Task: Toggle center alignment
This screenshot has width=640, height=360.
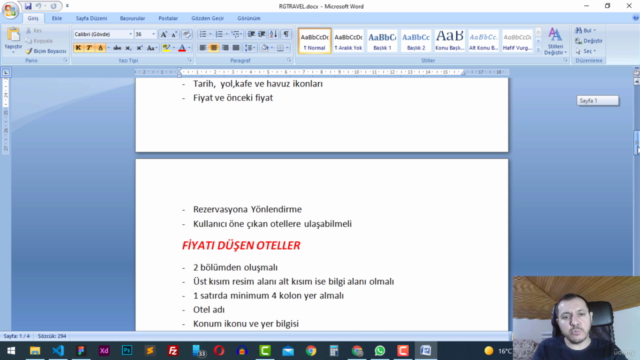Action: point(213,48)
